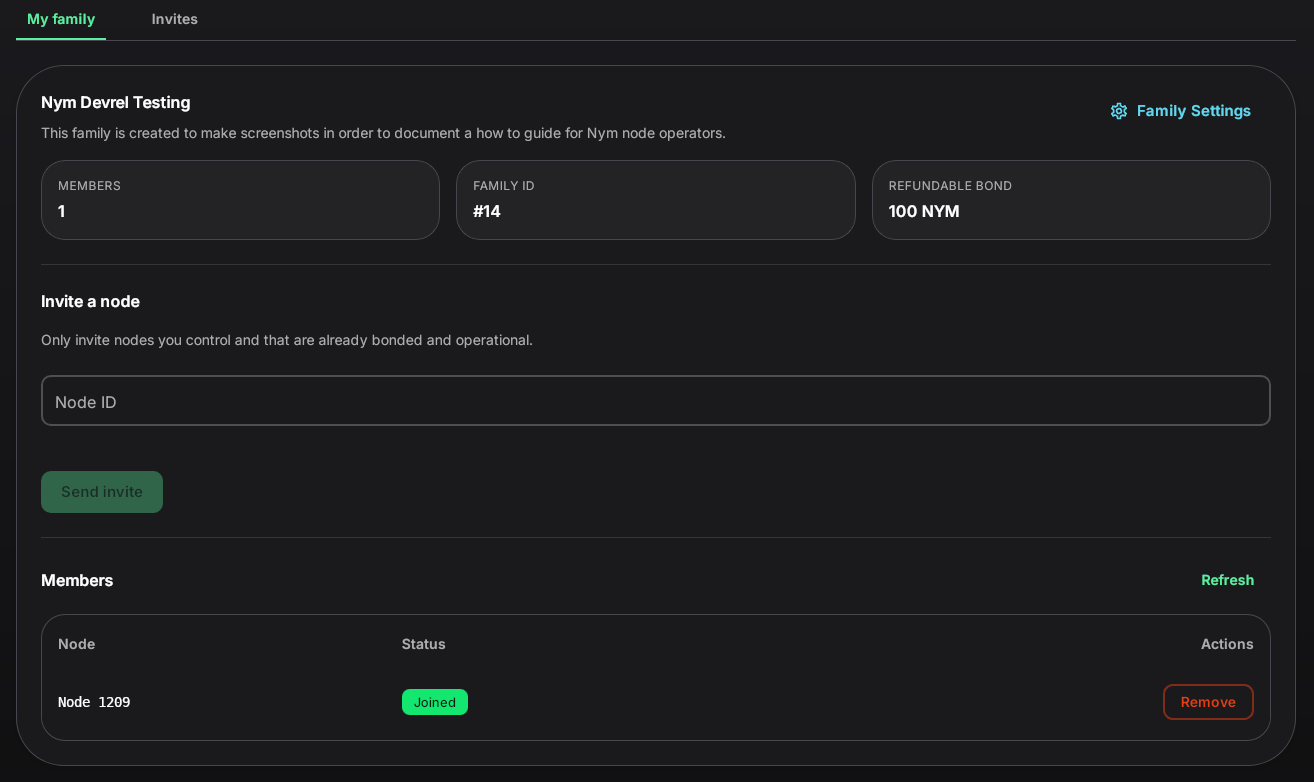Select the Node 1209 row text

94,702
